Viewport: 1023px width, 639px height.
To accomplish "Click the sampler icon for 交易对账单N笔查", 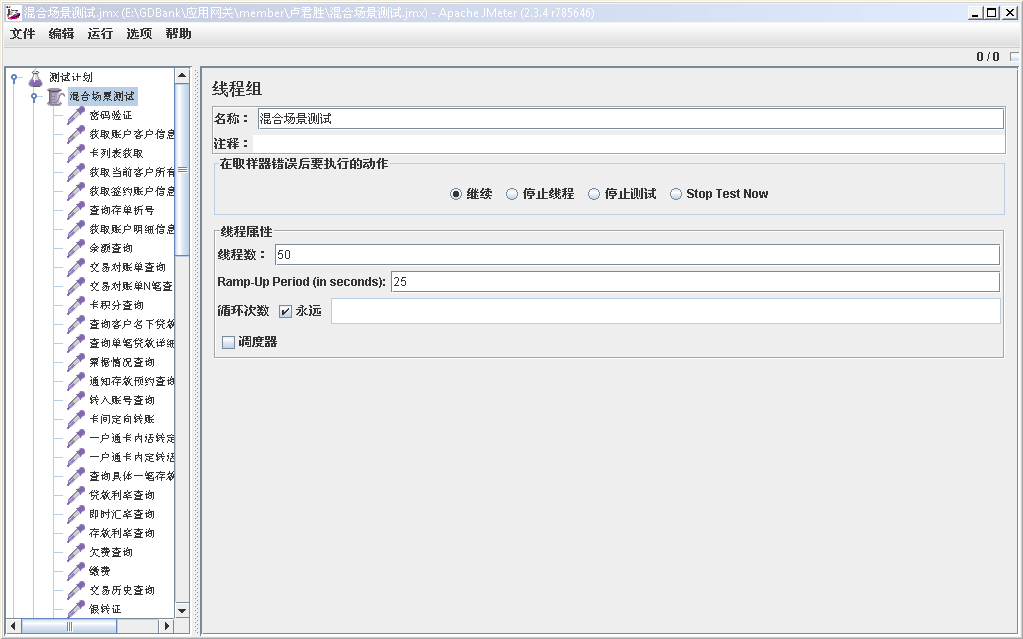I will coord(76,286).
